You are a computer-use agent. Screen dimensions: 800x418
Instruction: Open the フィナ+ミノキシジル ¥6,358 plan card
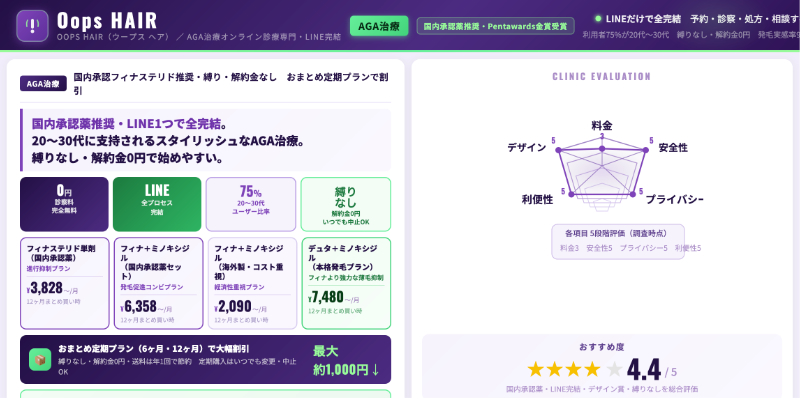tap(159, 283)
